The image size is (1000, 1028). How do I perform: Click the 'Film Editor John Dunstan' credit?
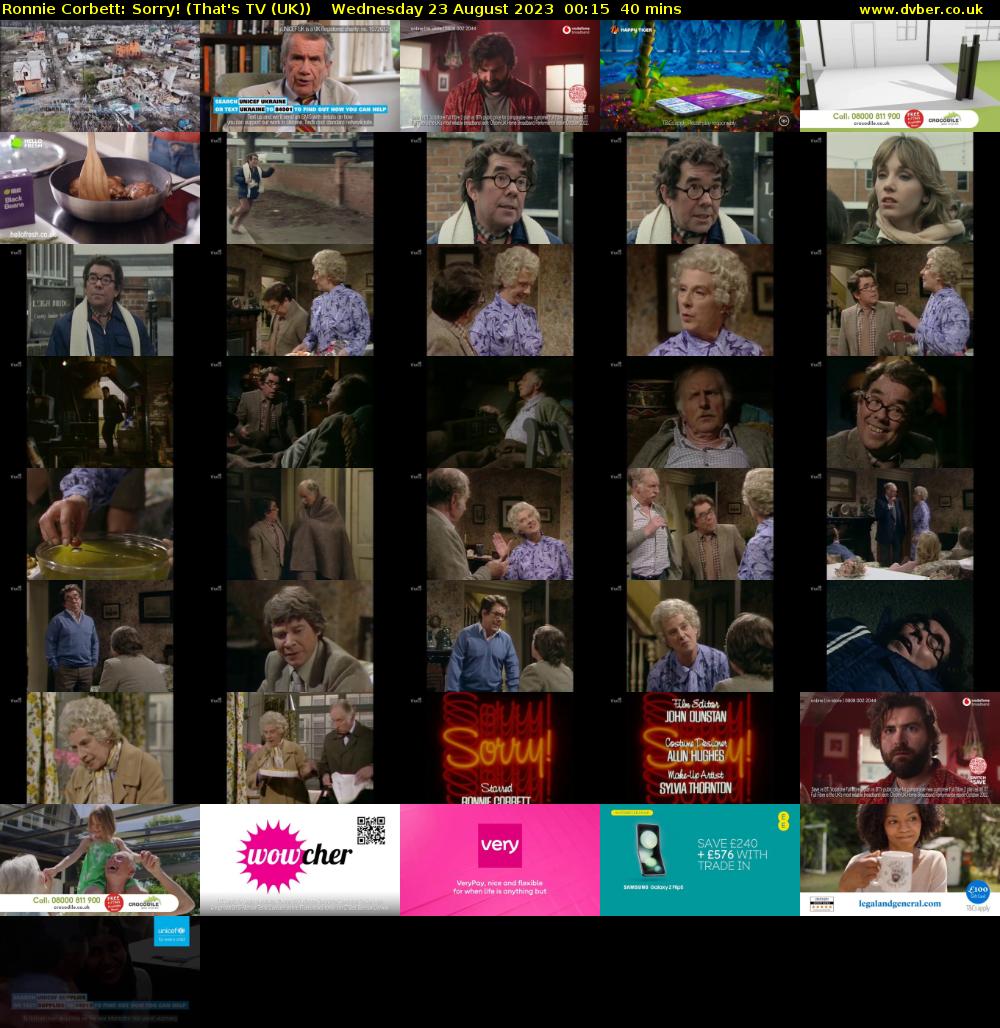pyautogui.click(x=696, y=711)
